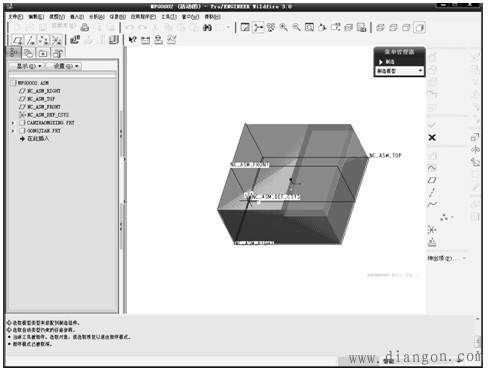Switch to wireframe display mode
Viewport: 489px width, 371px height.
click(380, 27)
